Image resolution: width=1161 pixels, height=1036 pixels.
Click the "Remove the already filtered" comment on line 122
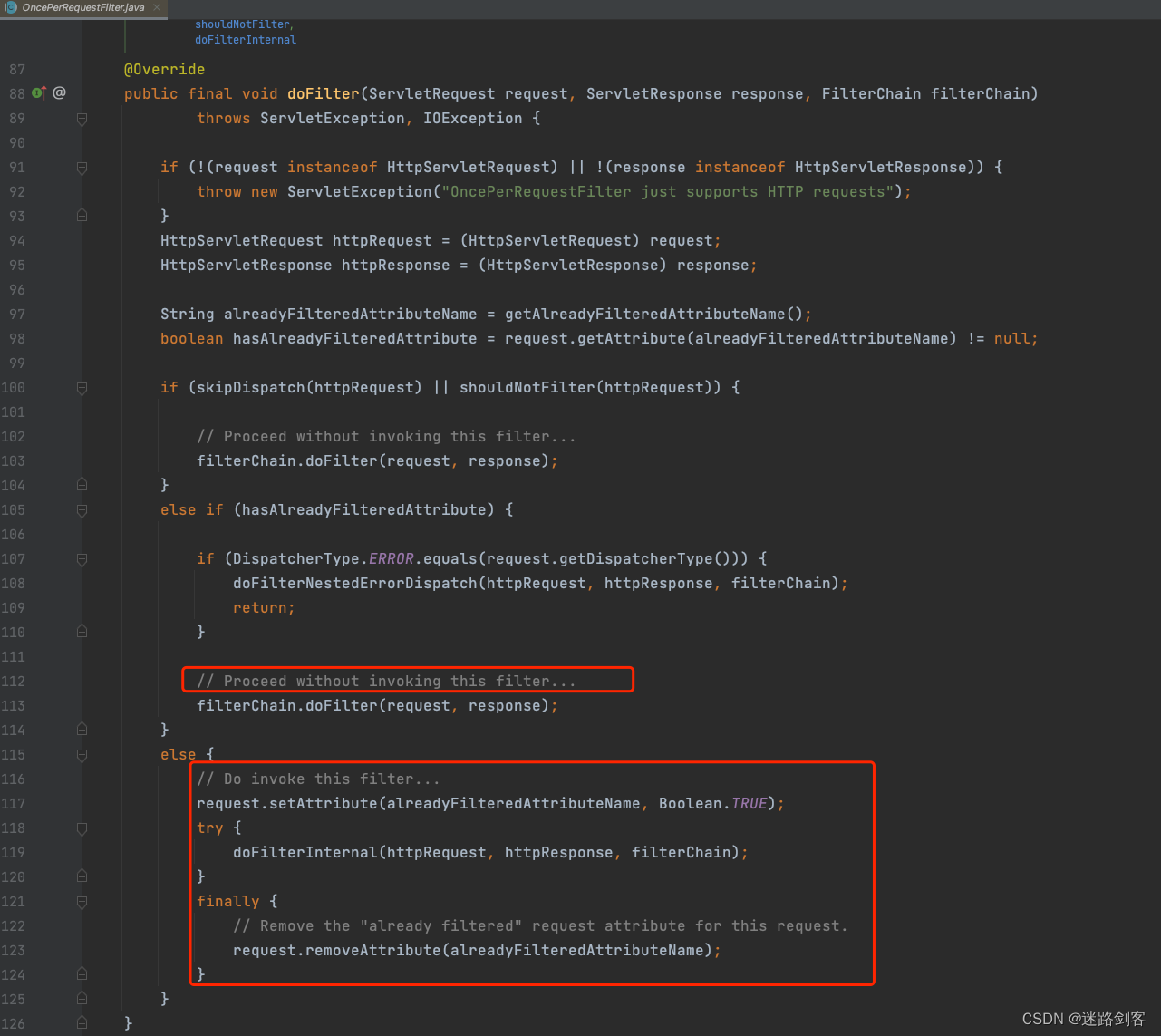click(x=540, y=925)
